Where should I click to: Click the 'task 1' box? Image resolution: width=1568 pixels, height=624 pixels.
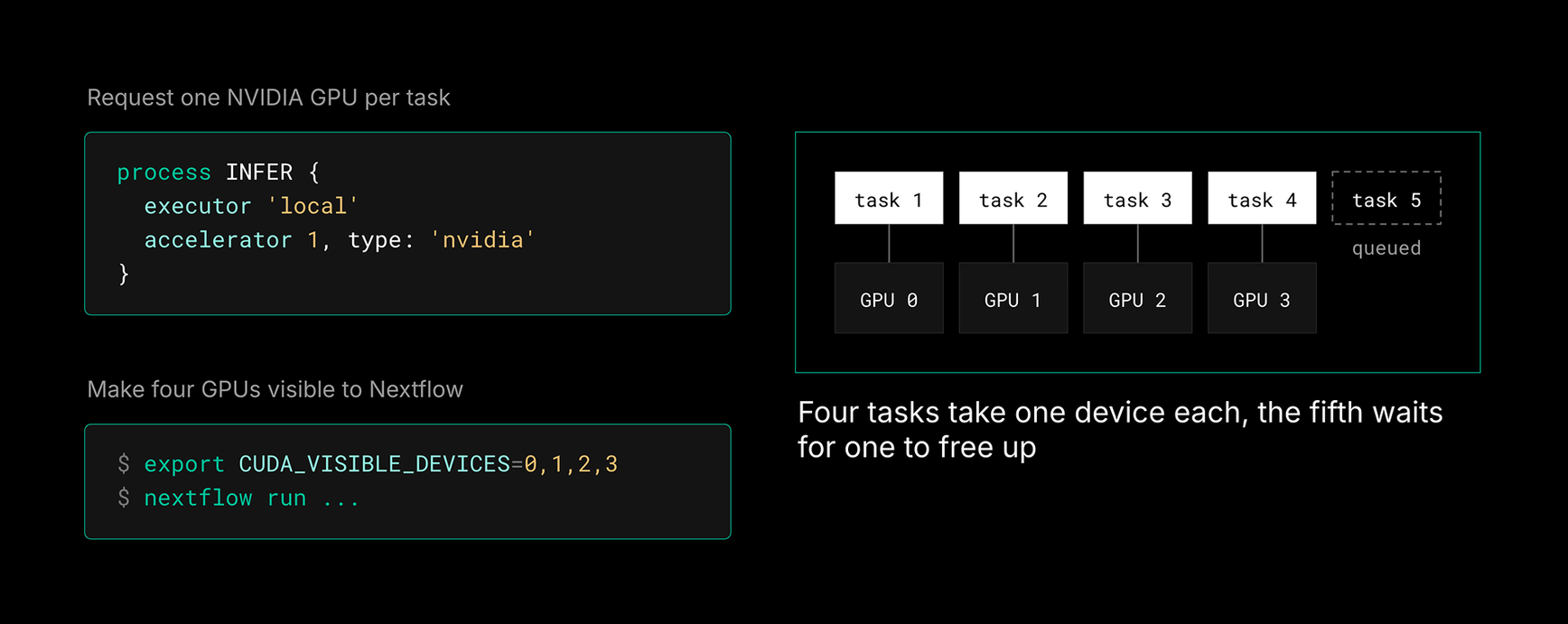tap(889, 198)
